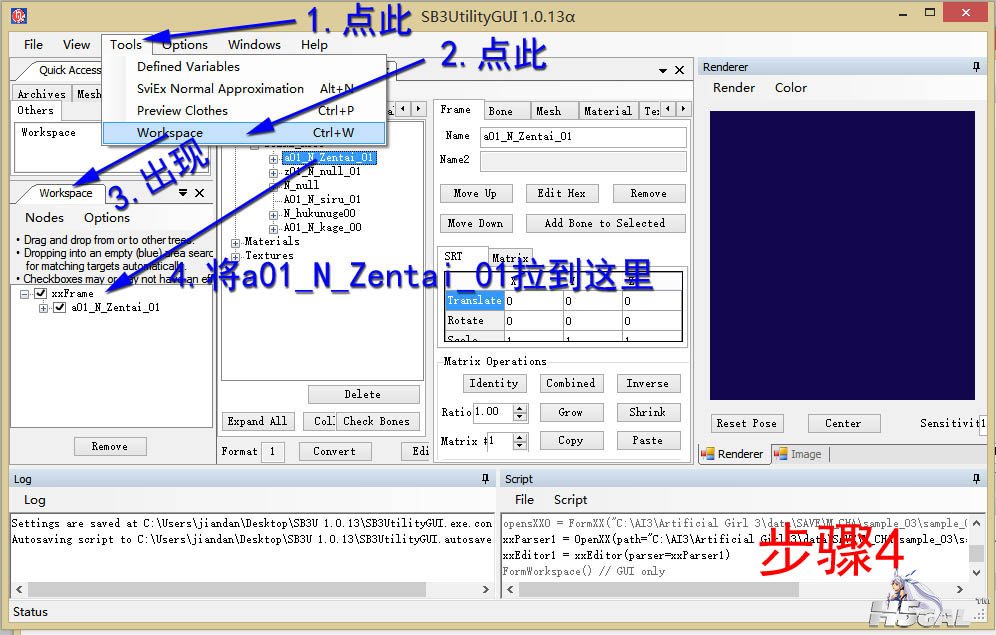Decrease Matrix # with the down spinner arrow
996x635 pixels.
point(520,445)
